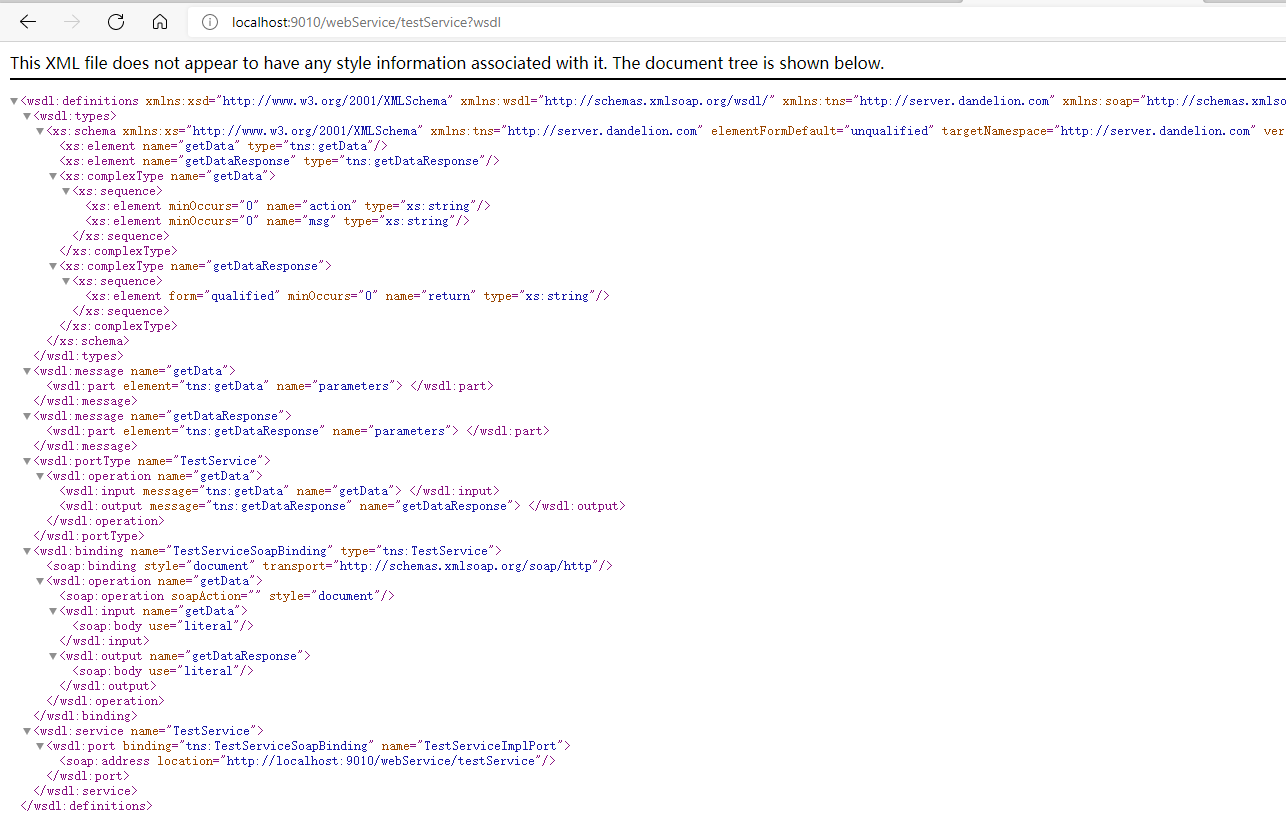The width and height of the screenshot is (1286, 820).
Task: Click wsdl:part element="tns:getData" line
Action: click(x=270, y=386)
